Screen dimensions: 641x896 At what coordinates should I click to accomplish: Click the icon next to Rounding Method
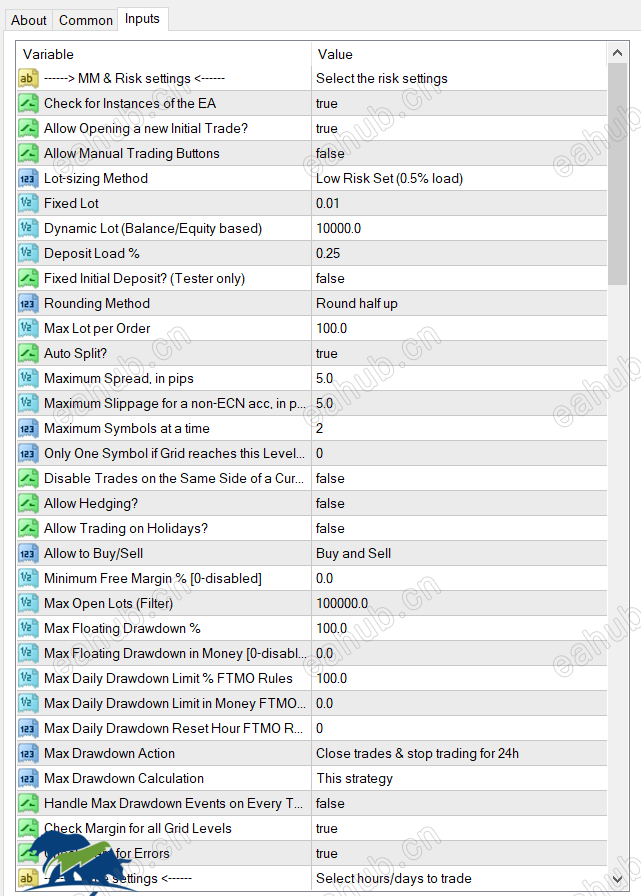click(27, 303)
